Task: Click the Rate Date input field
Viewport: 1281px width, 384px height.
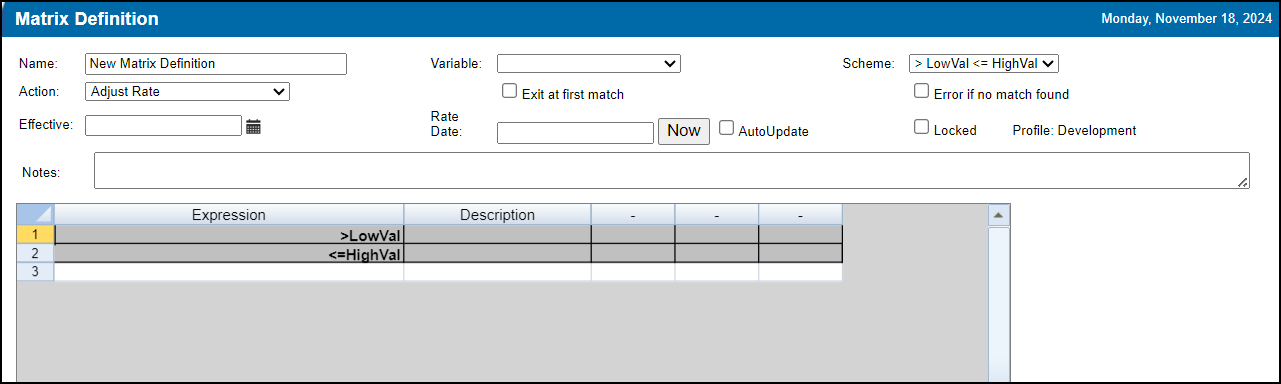Action: pyautogui.click(x=575, y=132)
